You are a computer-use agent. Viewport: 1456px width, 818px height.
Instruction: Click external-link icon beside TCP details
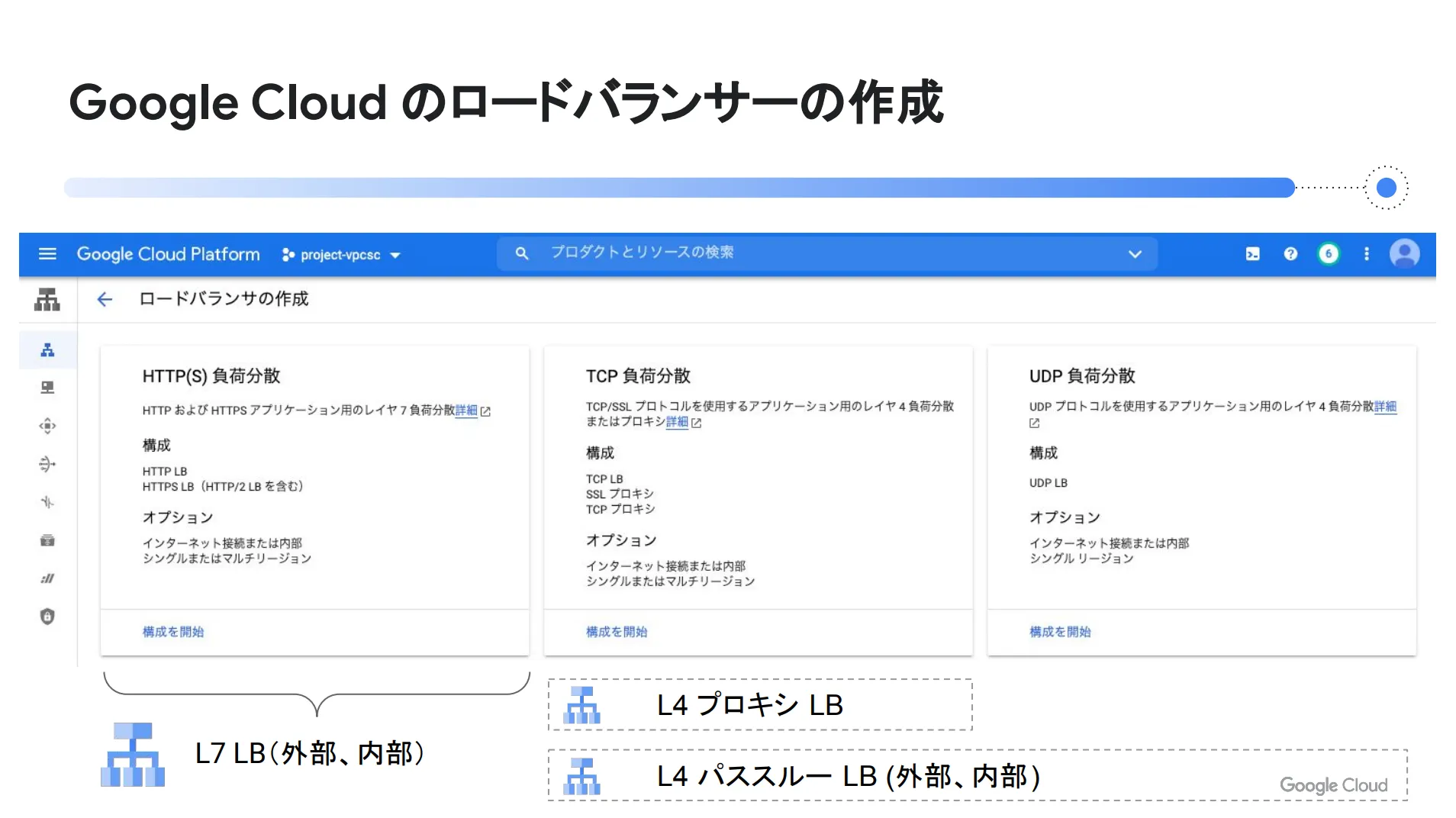pyautogui.click(x=696, y=423)
